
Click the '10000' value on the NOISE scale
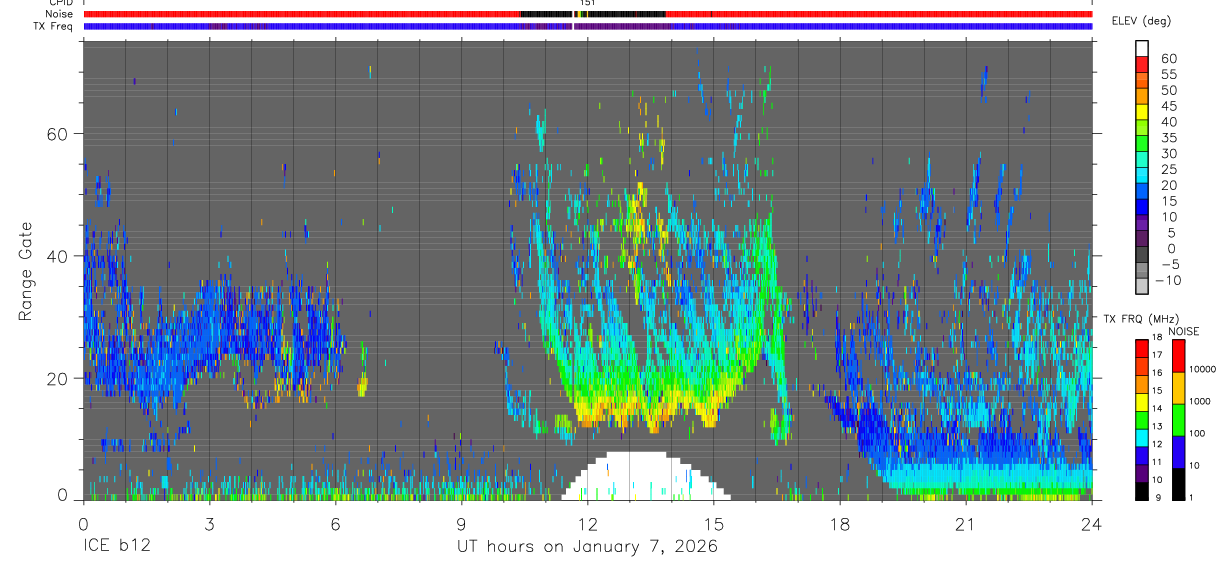pos(1203,369)
